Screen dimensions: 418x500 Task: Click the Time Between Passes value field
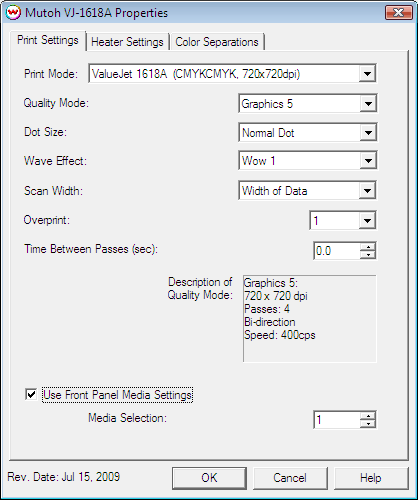[x=337, y=251]
